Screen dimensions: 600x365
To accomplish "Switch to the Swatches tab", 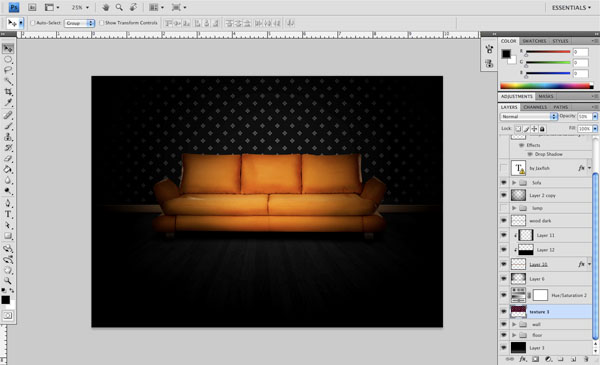I will pos(534,41).
